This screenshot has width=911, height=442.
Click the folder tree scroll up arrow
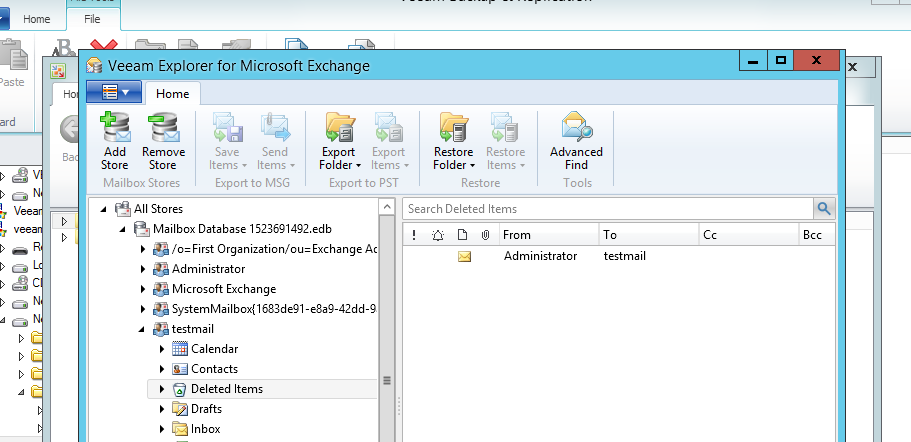tap(386, 207)
